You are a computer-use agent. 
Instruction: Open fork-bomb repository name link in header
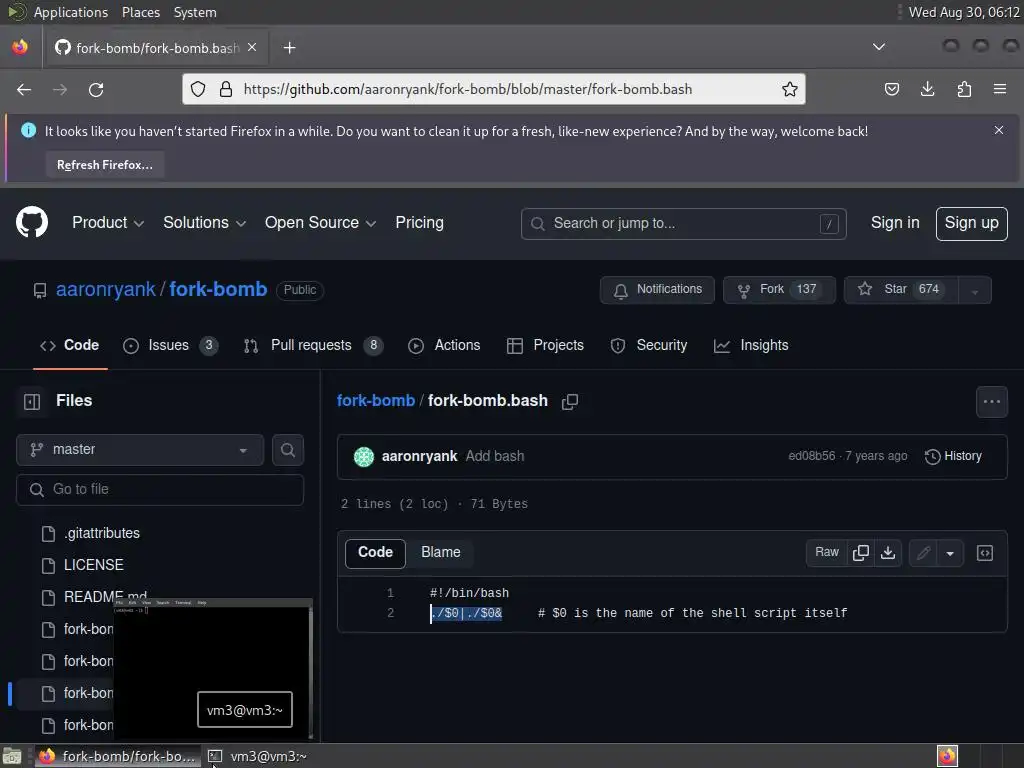218,289
